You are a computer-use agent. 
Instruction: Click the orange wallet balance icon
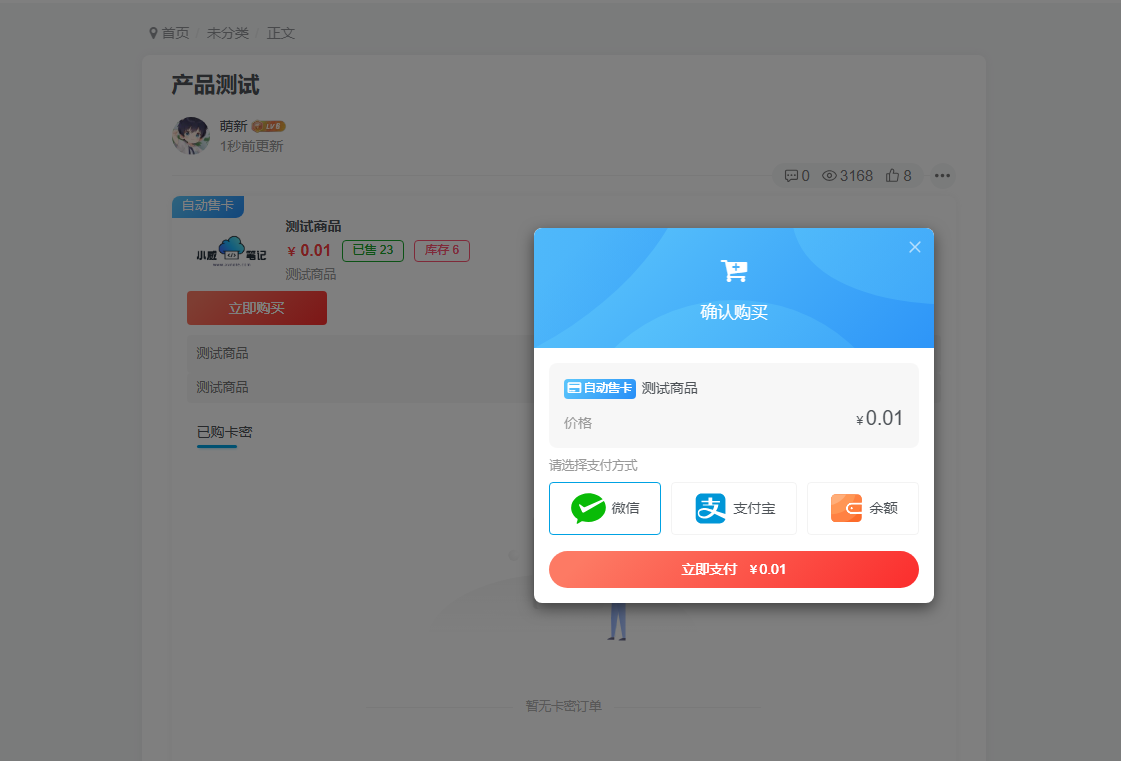(x=846, y=508)
